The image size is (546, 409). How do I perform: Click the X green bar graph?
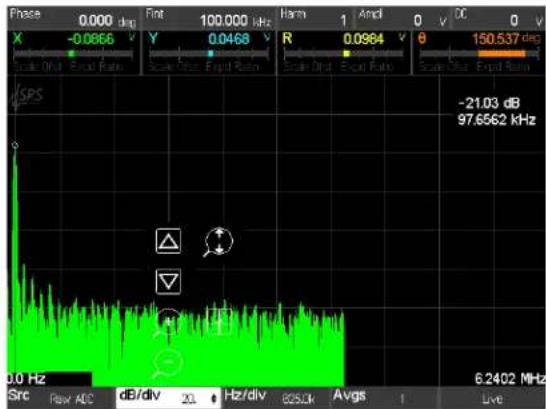73,54
